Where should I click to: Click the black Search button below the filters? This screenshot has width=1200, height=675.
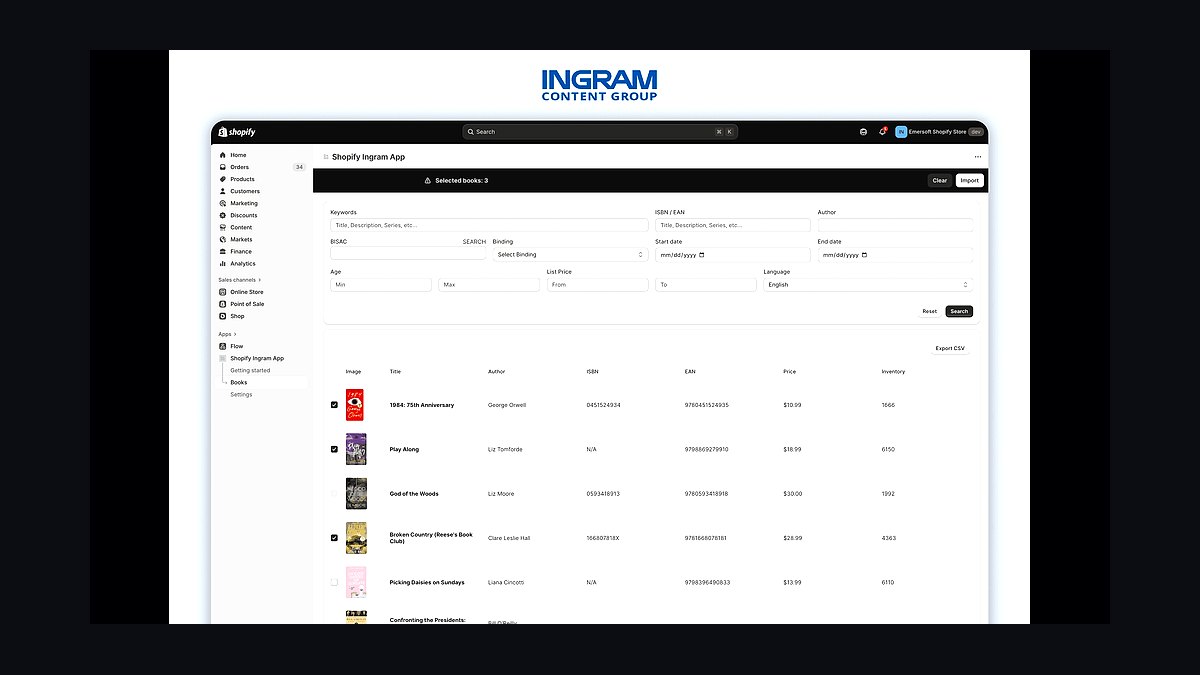(959, 311)
